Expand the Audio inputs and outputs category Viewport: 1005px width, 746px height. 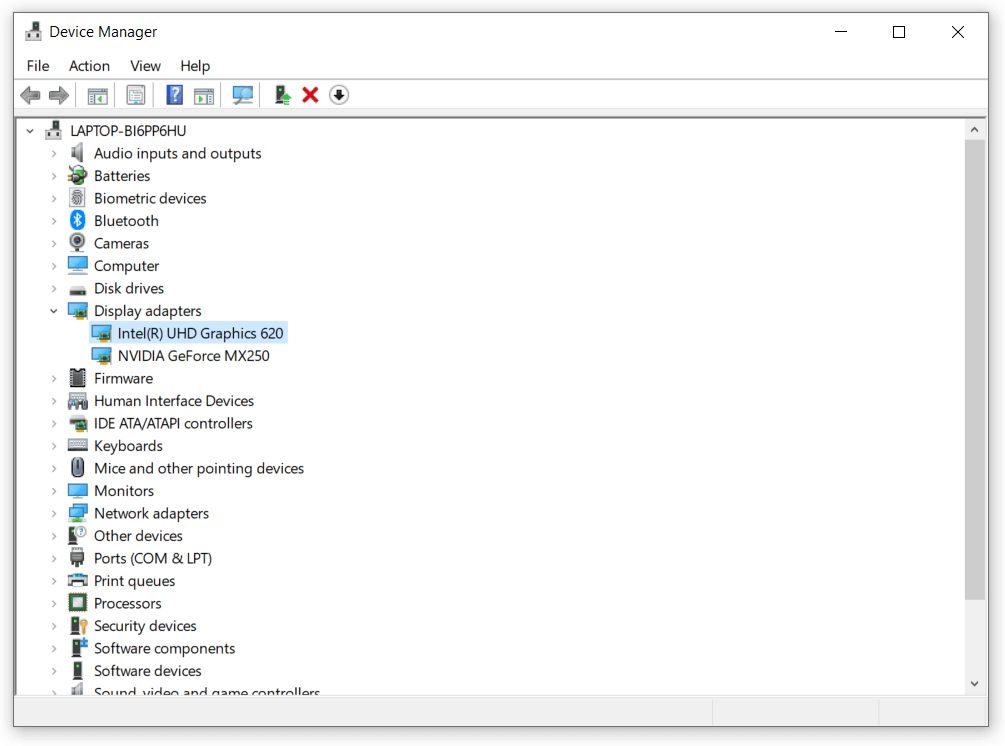coord(54,154)
